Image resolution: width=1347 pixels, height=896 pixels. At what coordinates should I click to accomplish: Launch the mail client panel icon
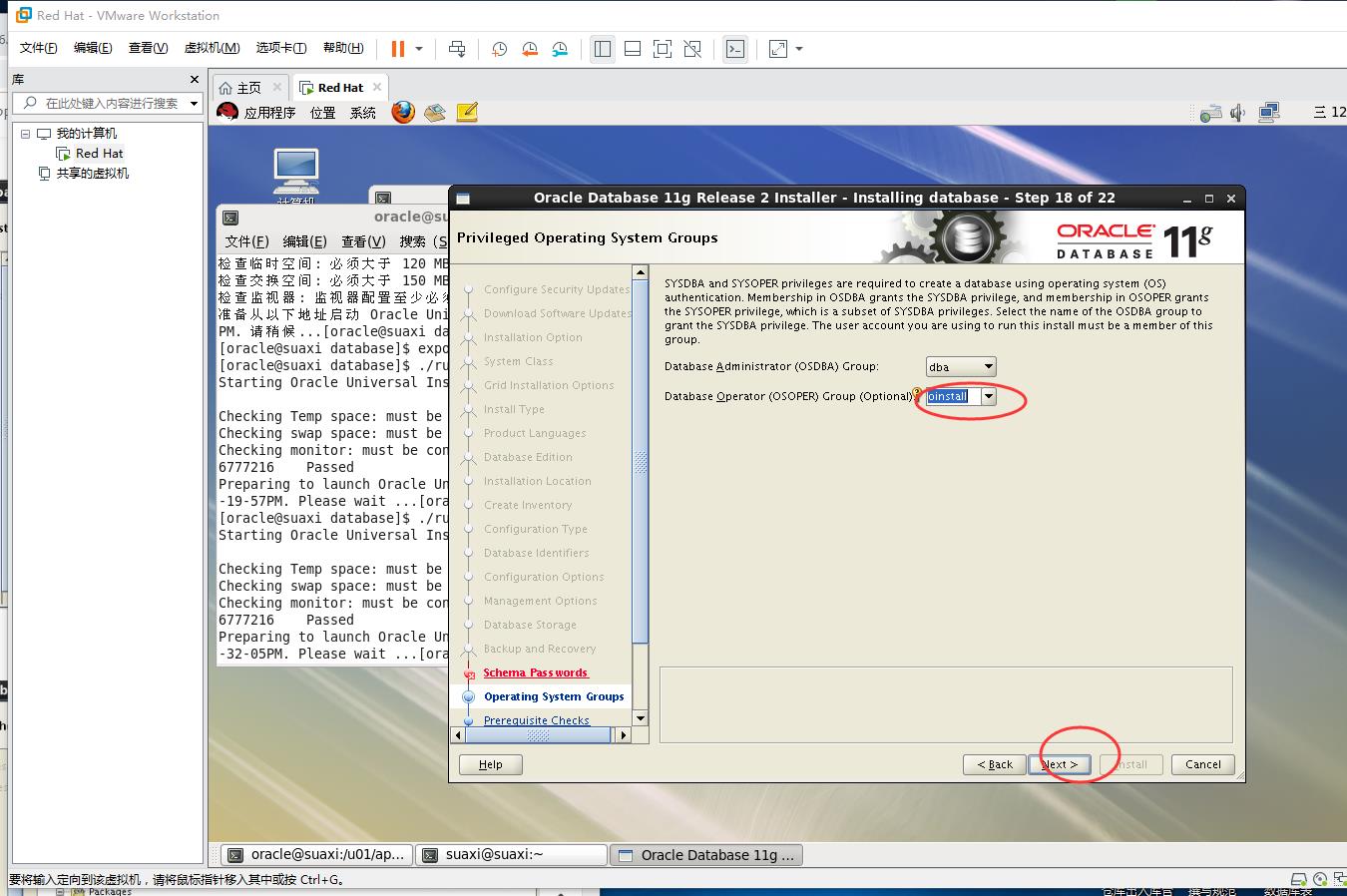[434, 113]
